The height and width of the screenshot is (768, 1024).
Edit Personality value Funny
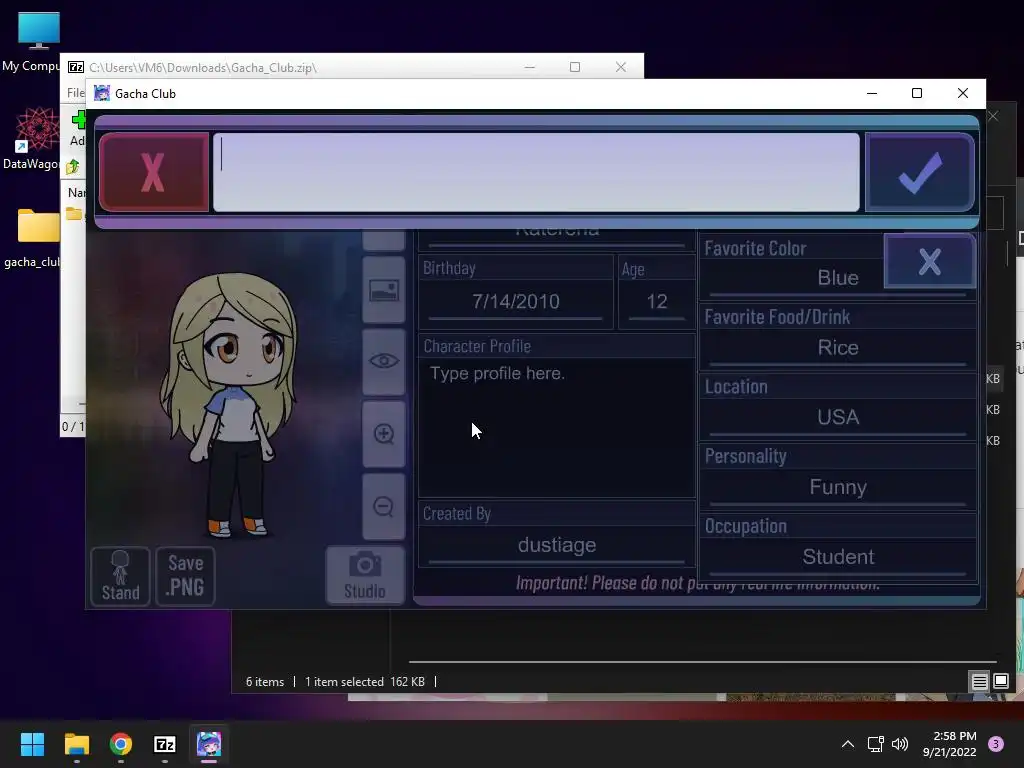tap(838, 487)
